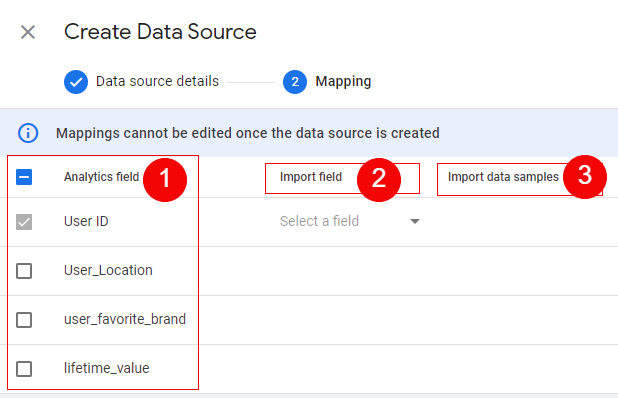This screenshot has width=618, height=398.
Task: Click the red annotation circle numbered 2
Action: (379, 179)
